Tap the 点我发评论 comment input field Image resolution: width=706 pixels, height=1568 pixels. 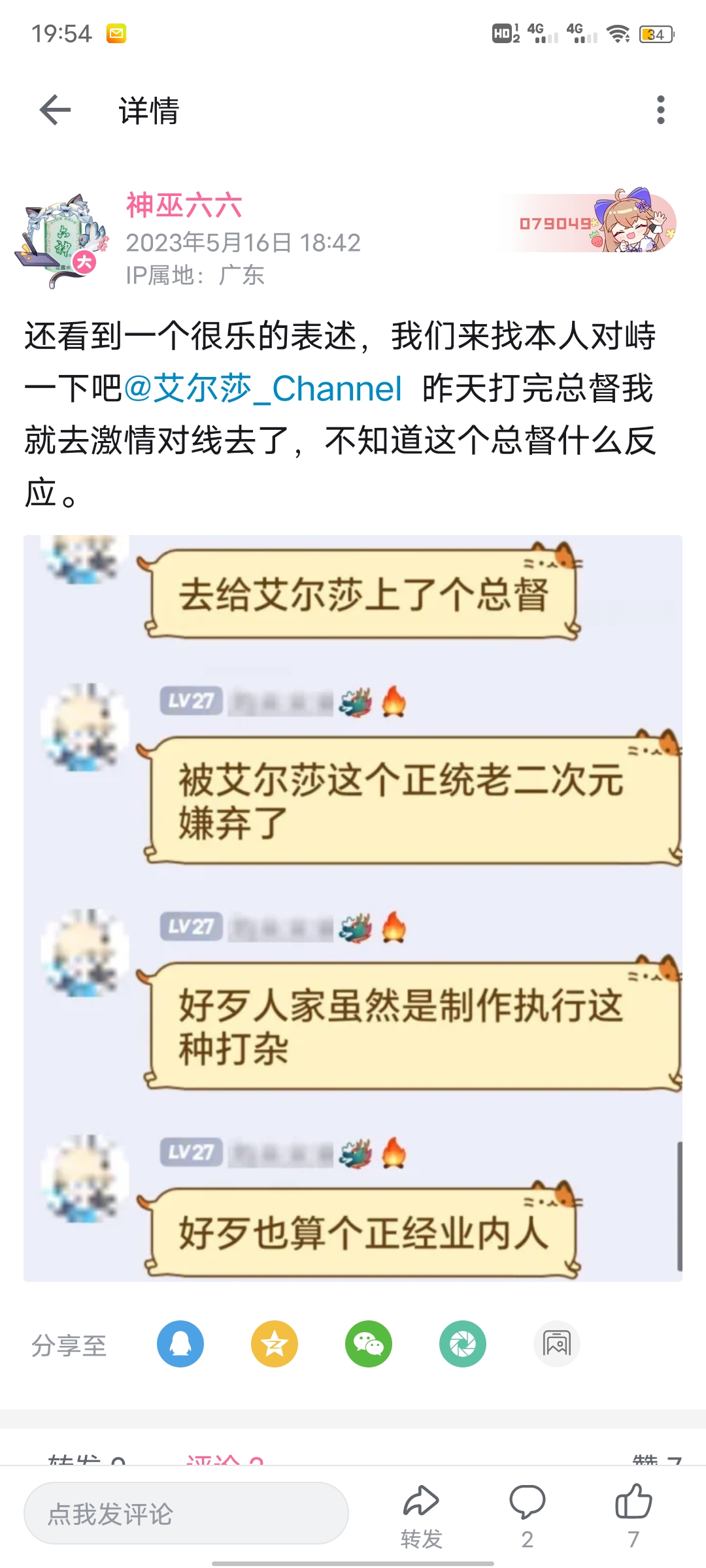pyautogui.click(x=186, y=1513)
